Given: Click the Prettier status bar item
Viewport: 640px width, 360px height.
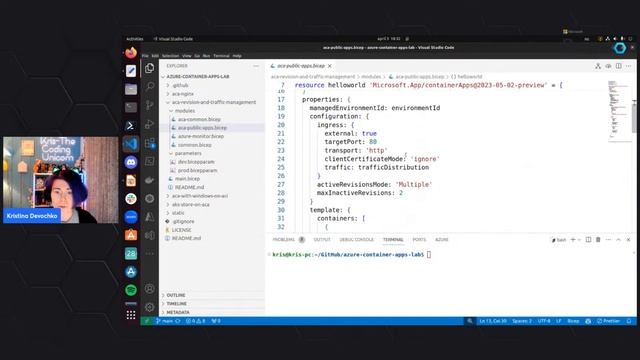Looking at the screenshot, I should click(609, 321).
